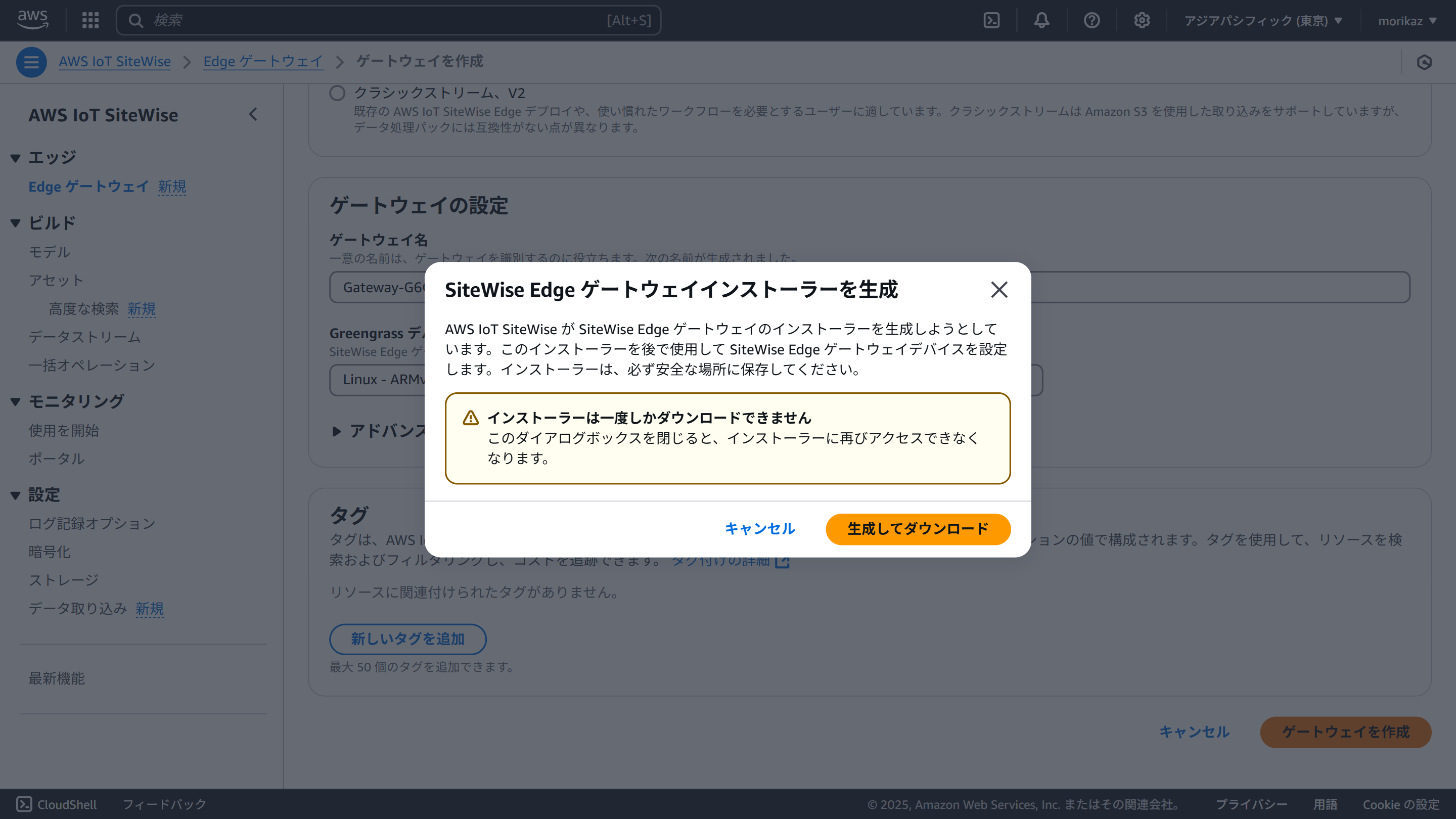Open 用語 footer link
This screenshot has width=1456, height=819.
(x=1326, y=804)
